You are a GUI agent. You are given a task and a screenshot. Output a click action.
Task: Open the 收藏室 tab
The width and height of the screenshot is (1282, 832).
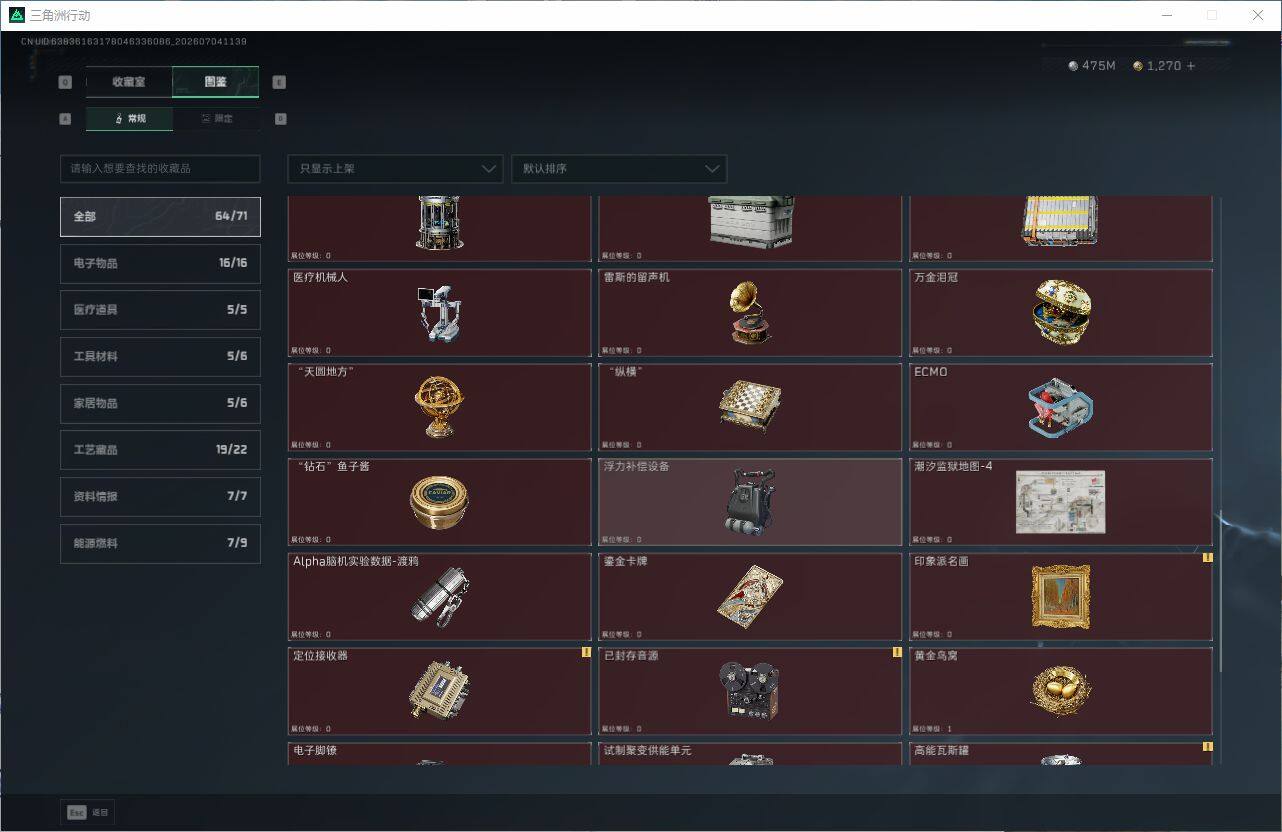click(x=129, y=82)
